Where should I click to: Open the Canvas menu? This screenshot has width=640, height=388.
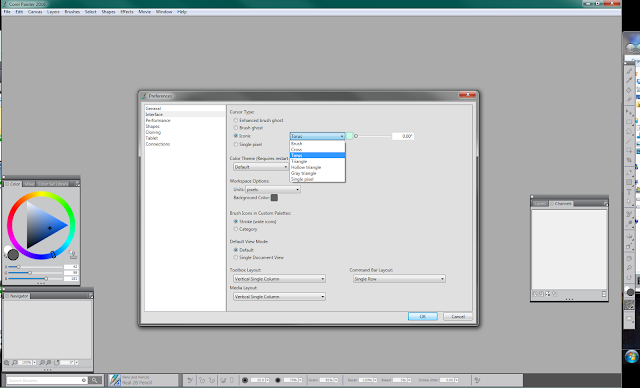tap(35, 12)
